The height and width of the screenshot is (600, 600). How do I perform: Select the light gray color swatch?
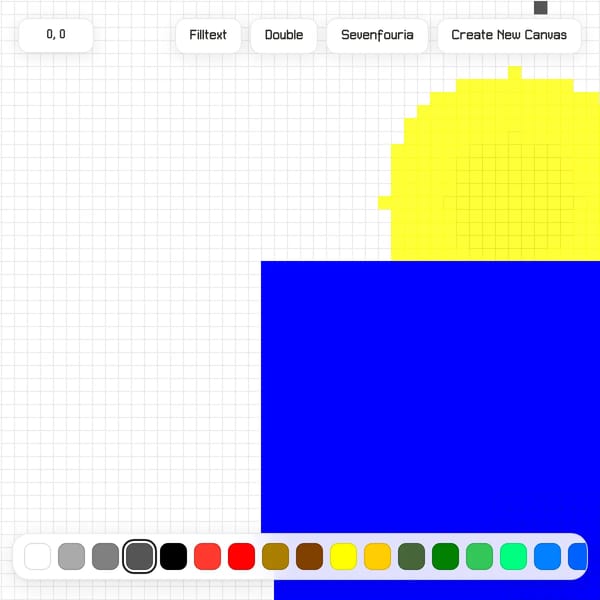pos(72,556)
